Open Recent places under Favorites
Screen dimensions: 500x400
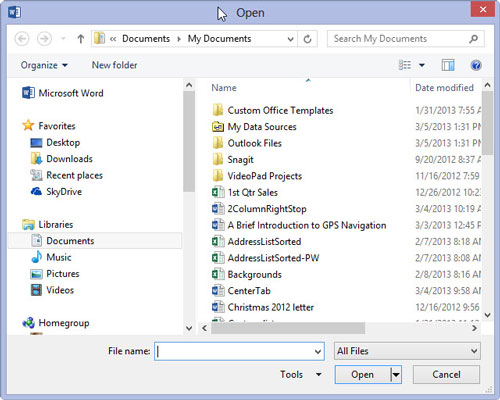(x=67, y=175)
